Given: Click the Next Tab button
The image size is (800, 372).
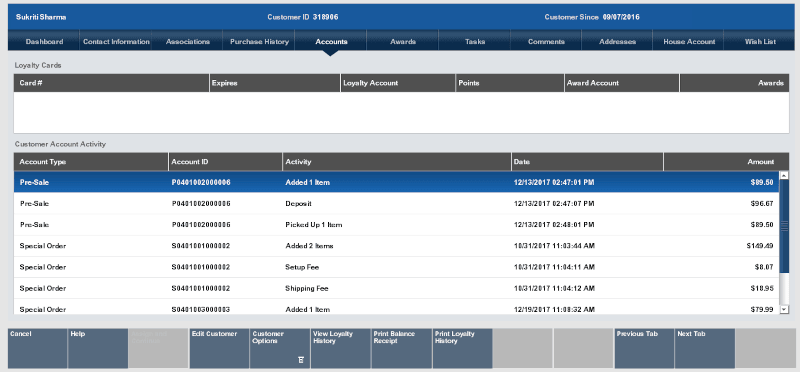Looking at the screenshot, I should point(705,349).
